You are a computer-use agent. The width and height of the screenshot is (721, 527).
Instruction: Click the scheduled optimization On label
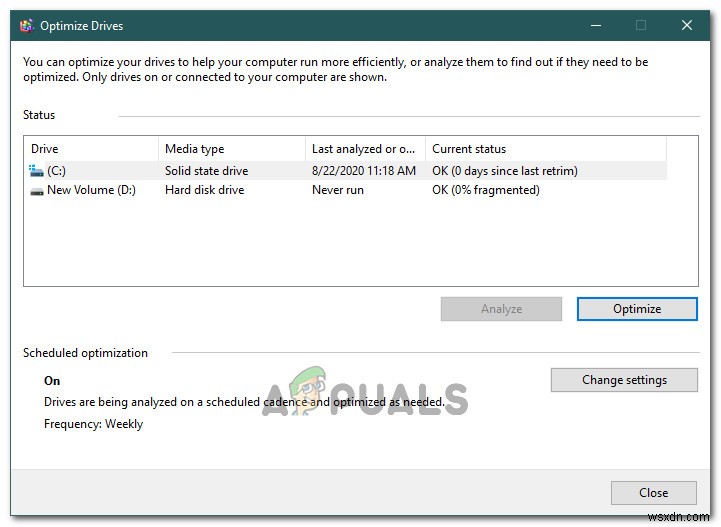(x=52, y=381)
